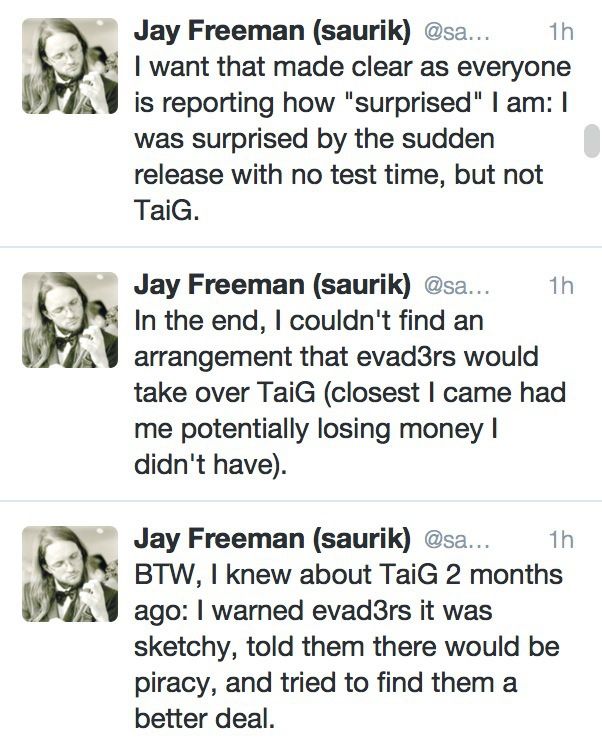Image resolution: width=602 pixels, height=750 pixels.
Task: Select avatar next to 'BTW, I knew' tweet
Action: (x=70, y=574)
